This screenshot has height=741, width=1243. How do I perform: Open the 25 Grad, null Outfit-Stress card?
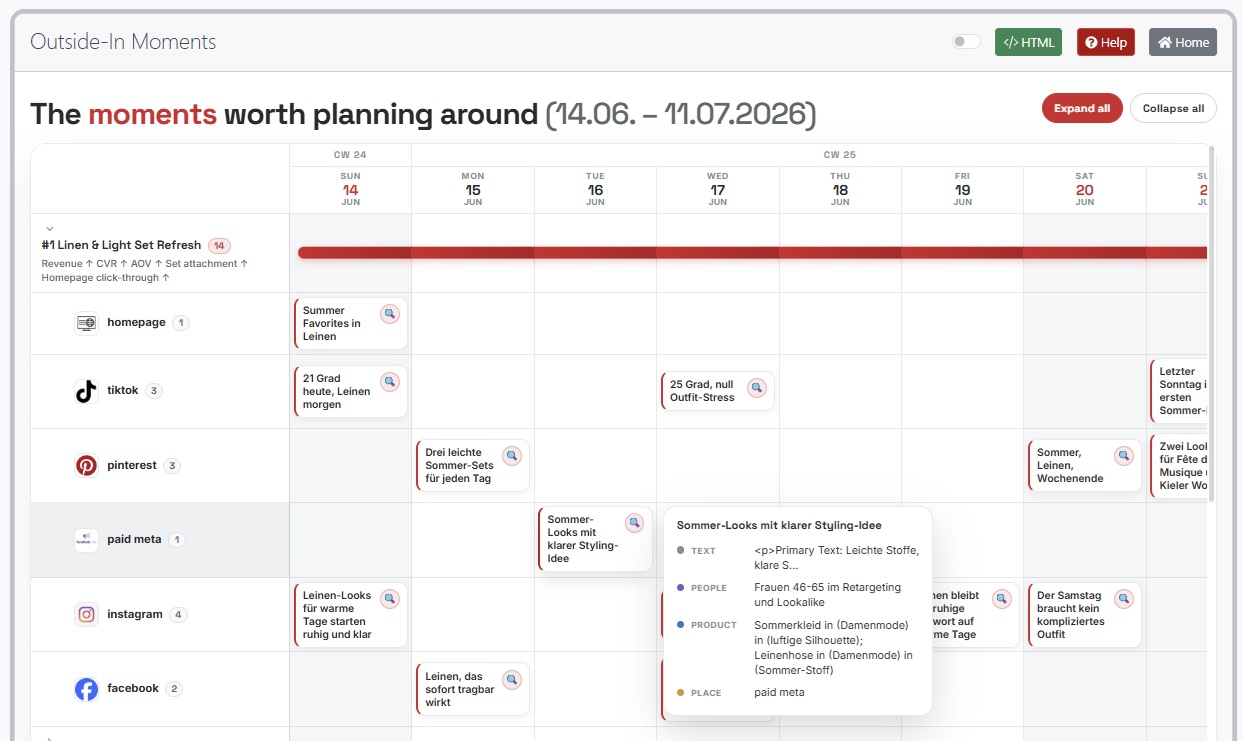tap(718, 391)
